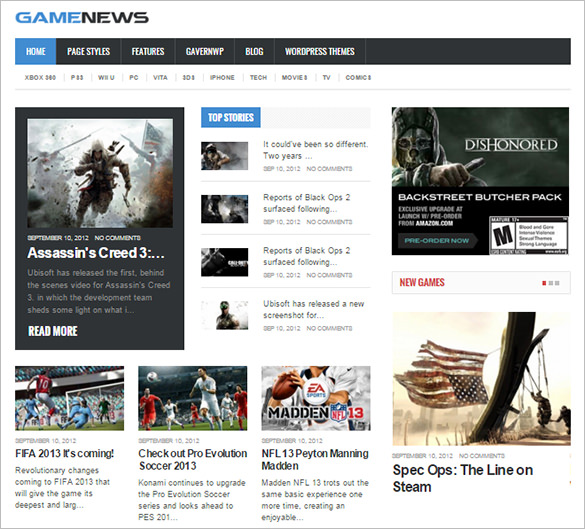Go to the Movies category
Screen dimensions: 585x529
(x=294, y=78)
